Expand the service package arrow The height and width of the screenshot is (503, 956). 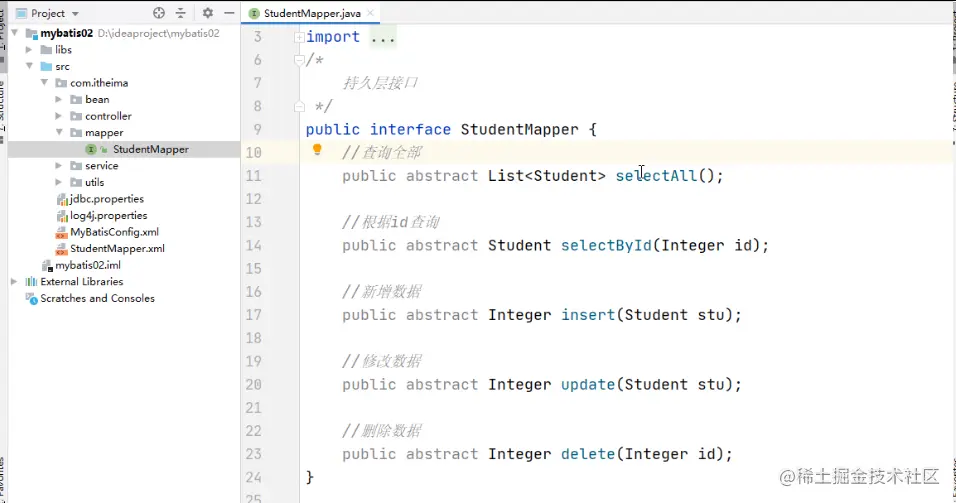[x=59, y=165]
